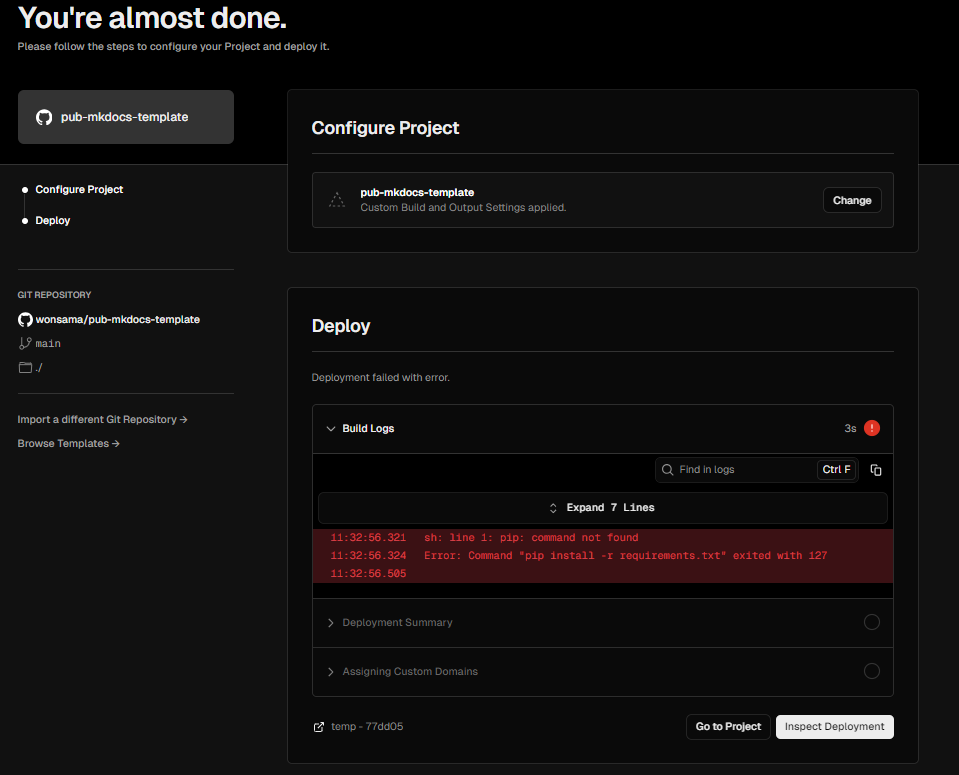Click the GitHub icon beside pub-mkdocs-template card
959x775 pixels.
(44, 117)
